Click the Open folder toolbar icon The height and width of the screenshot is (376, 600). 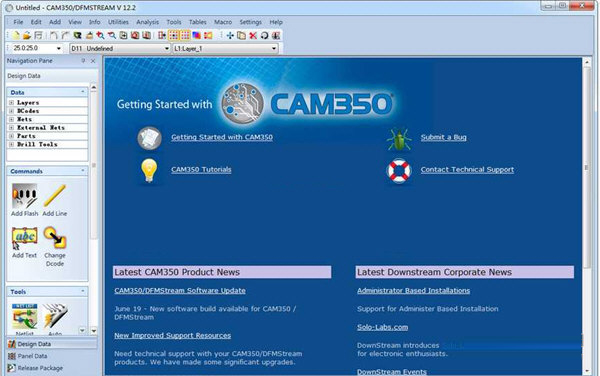[x=27, y=36]
